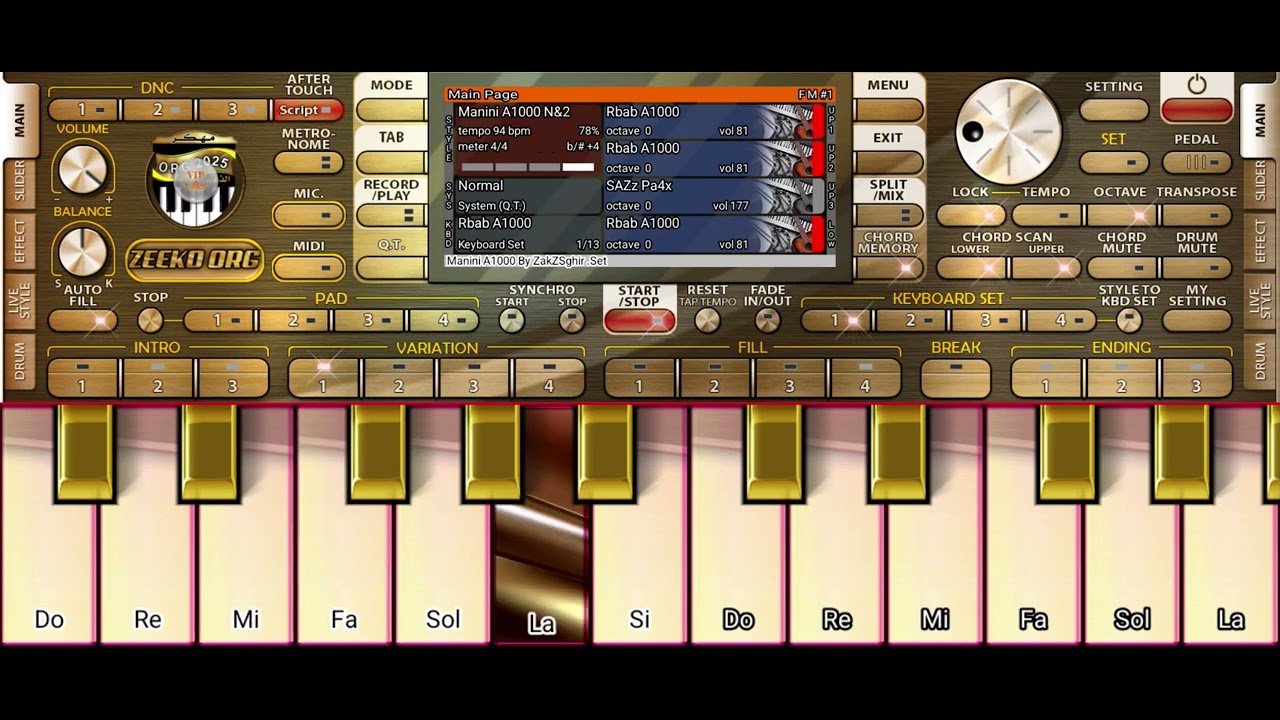1280x720 pixels.
Task: Open the MENU button
Action: [x=888, y=109]
